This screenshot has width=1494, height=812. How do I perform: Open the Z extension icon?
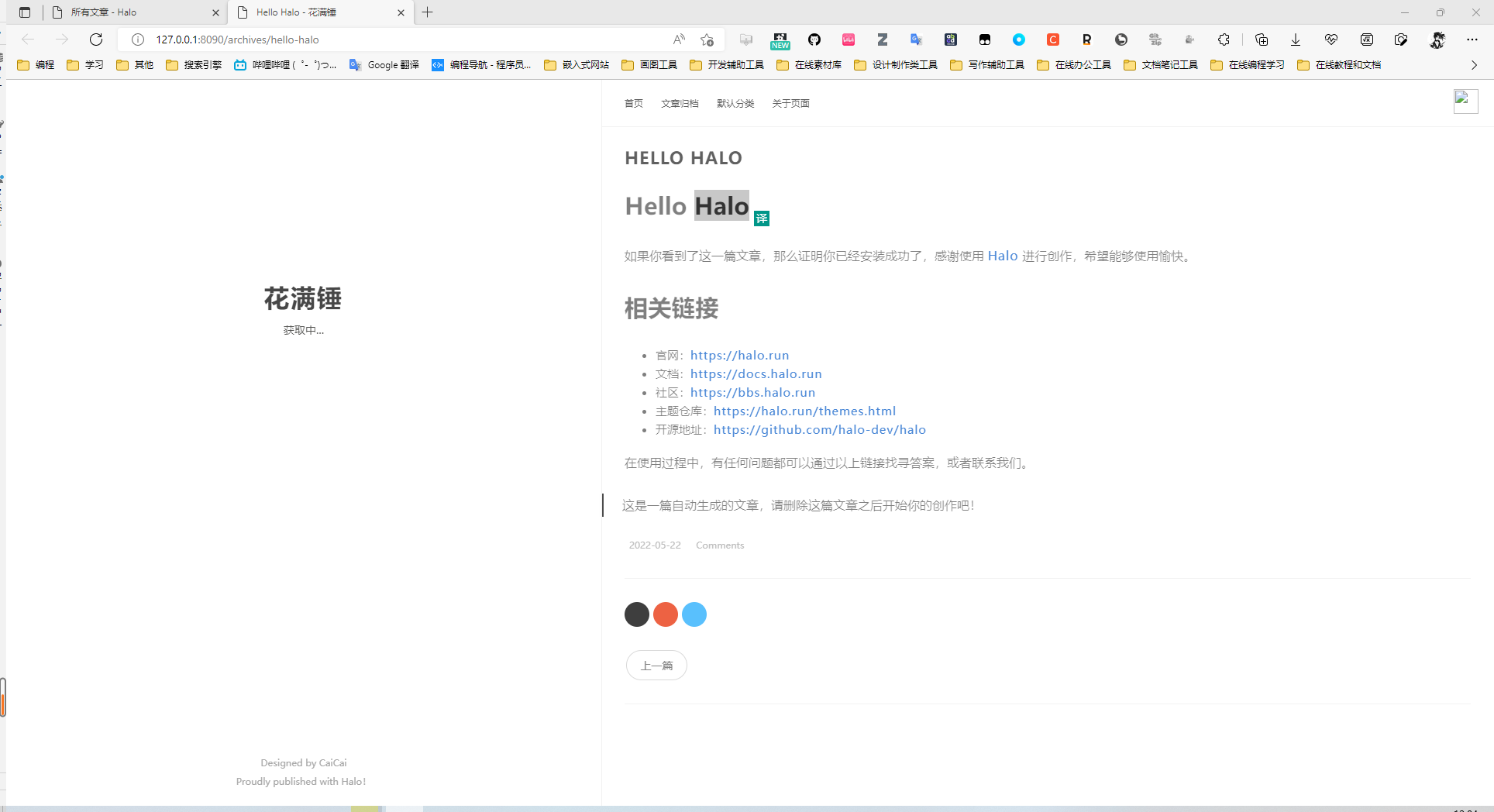(883, 40)
